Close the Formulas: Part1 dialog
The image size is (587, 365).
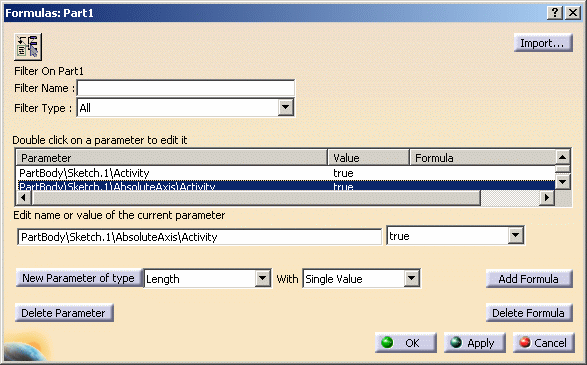[573, 13]
